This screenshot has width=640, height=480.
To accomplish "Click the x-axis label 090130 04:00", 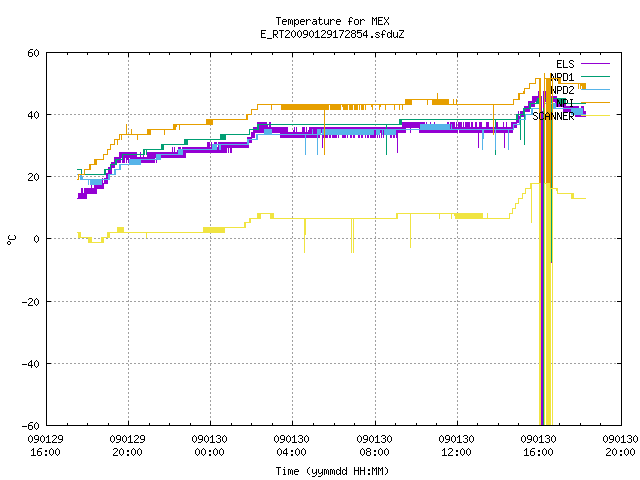I will point(291,446).
